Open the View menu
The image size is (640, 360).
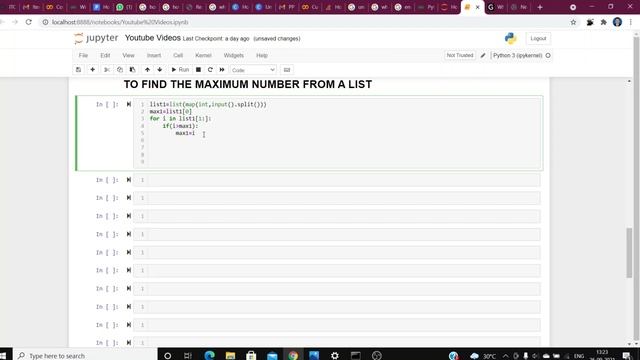[x=128, y=56]
